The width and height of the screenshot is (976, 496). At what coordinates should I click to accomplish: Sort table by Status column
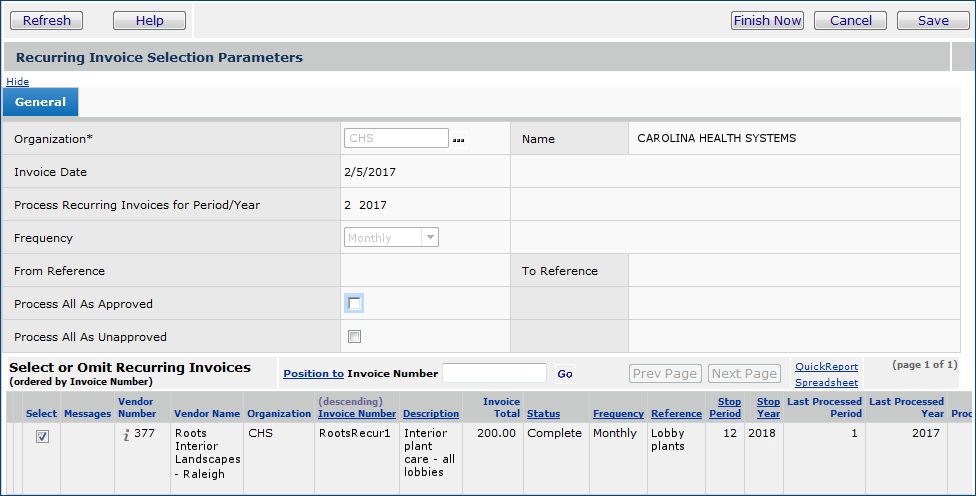(x=543, y=414)
